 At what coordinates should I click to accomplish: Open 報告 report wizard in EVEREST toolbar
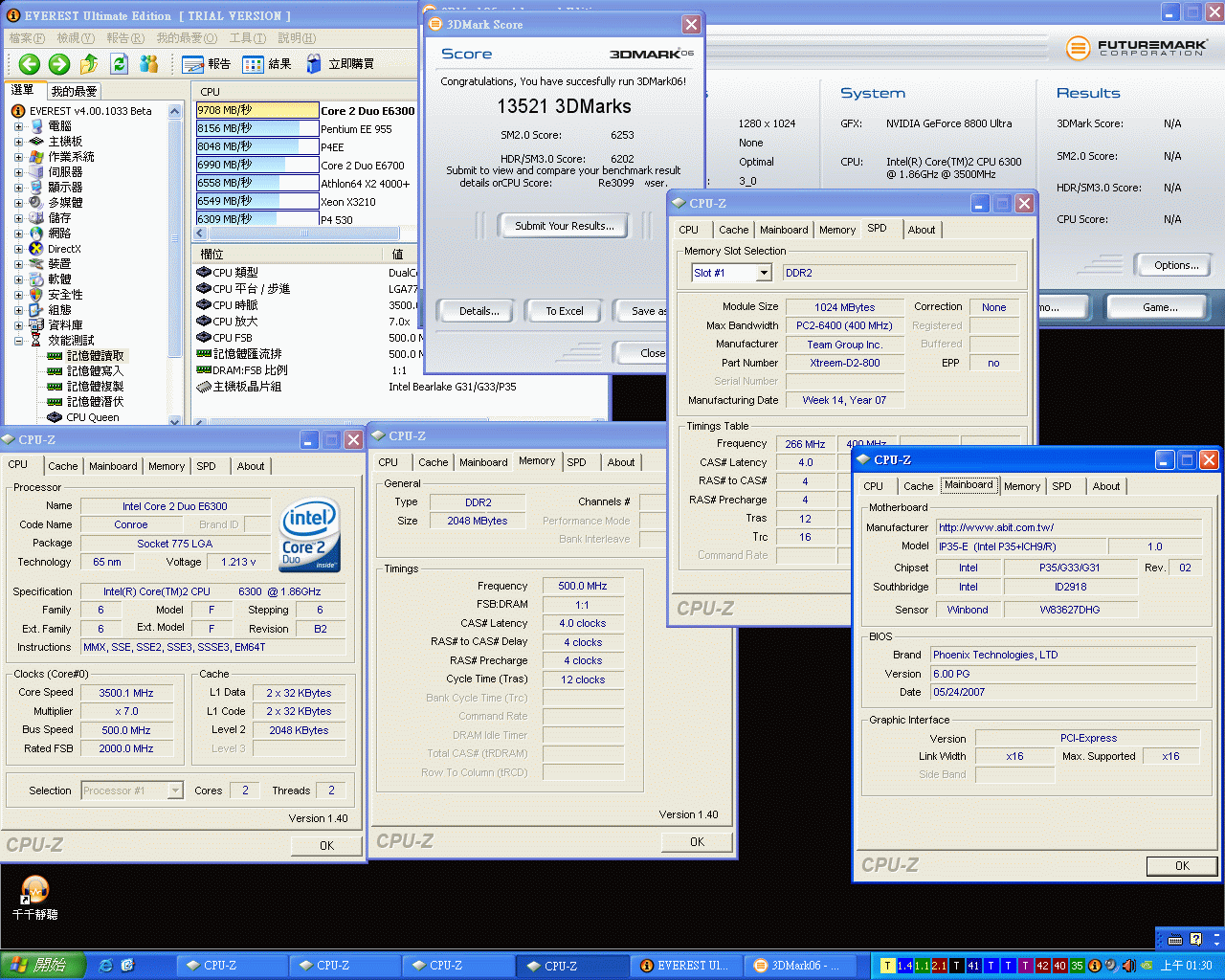[x=207, y=64]
